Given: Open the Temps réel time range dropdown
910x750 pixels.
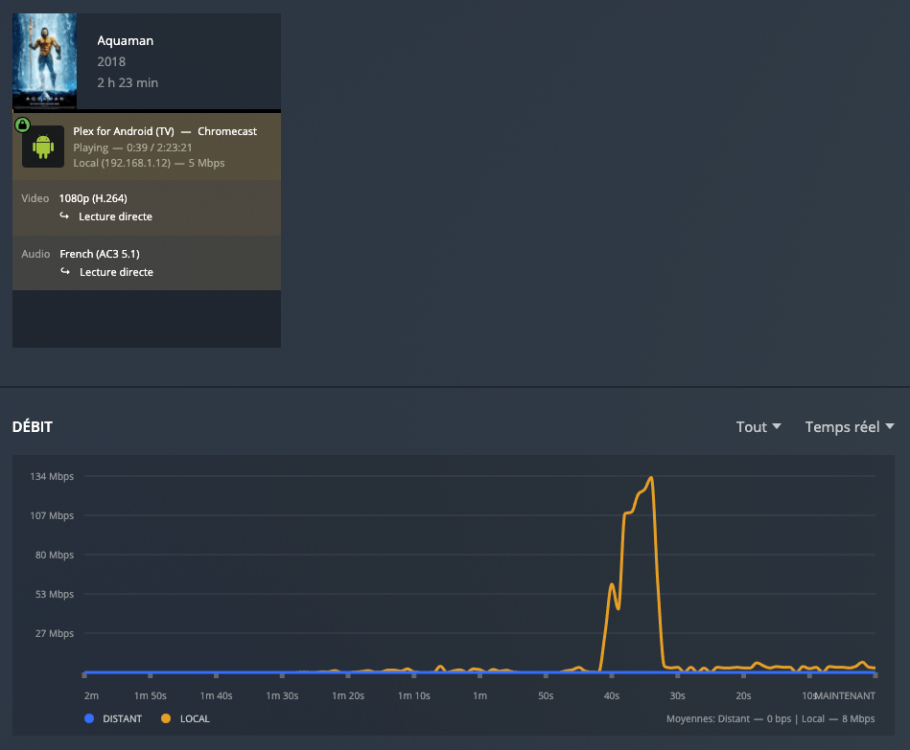Looking at the screenshot, I should point(849,427).
